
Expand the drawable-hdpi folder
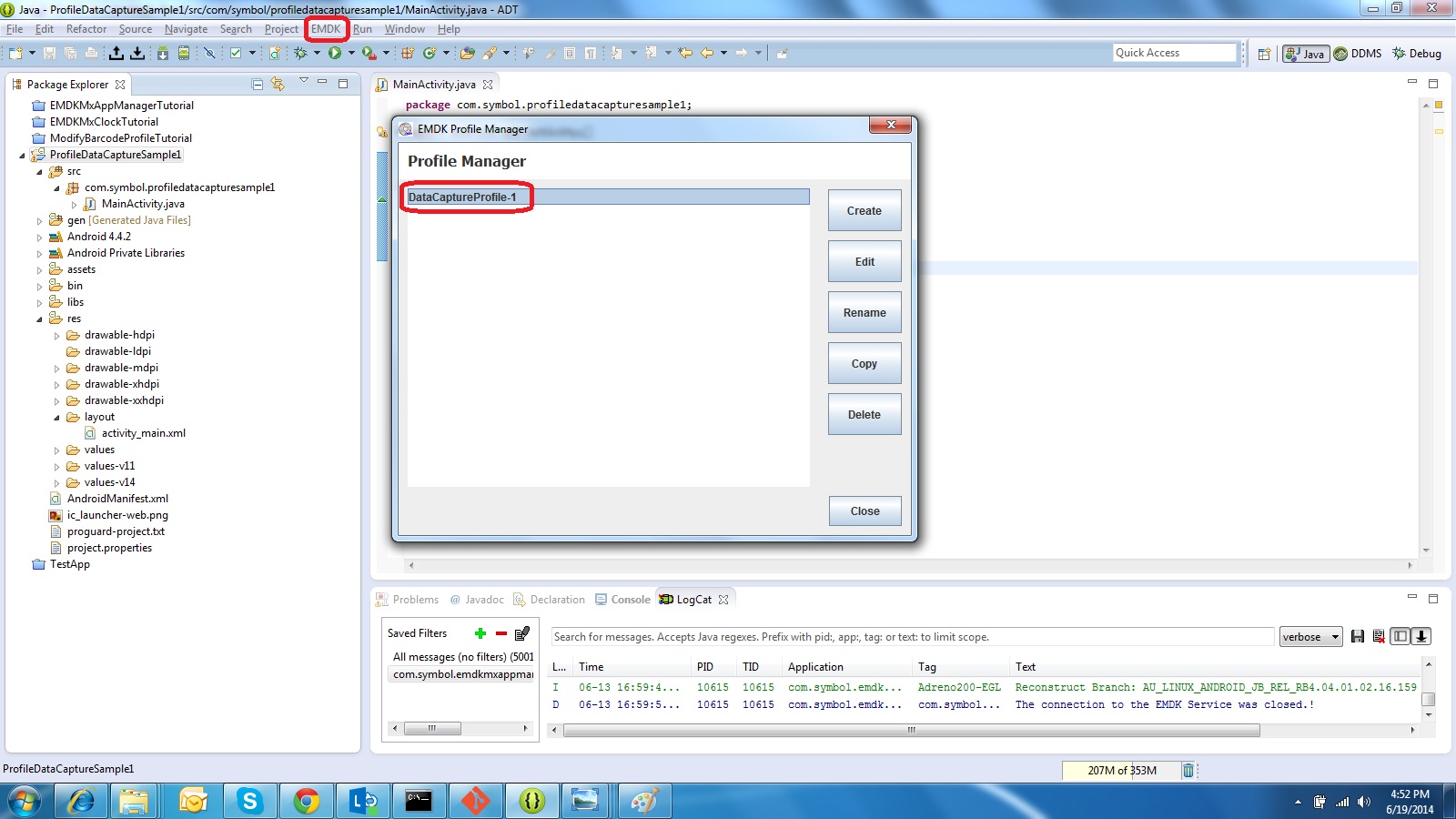(x=56, y=336)
